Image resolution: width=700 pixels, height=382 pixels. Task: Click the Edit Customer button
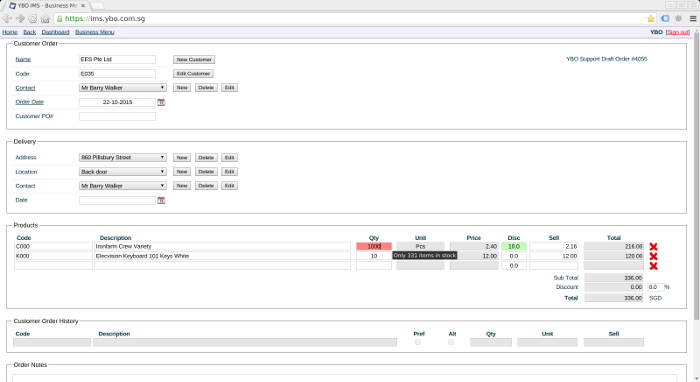coord(193,74)
